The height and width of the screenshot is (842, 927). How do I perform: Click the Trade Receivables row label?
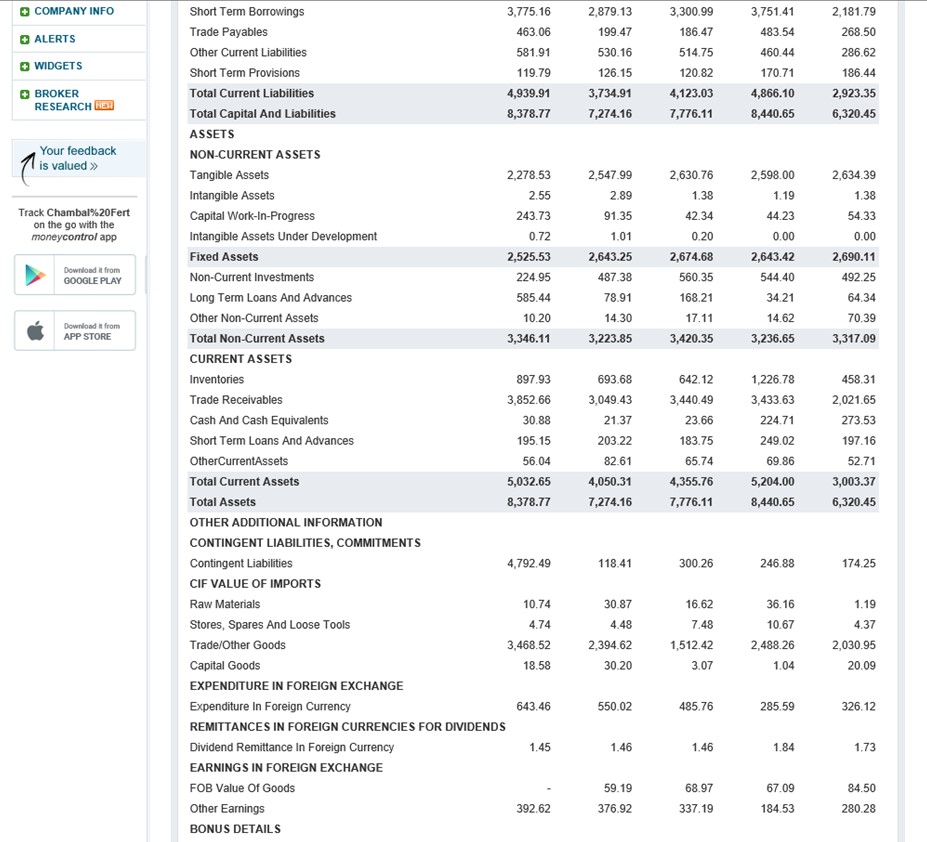click(236, 399)
